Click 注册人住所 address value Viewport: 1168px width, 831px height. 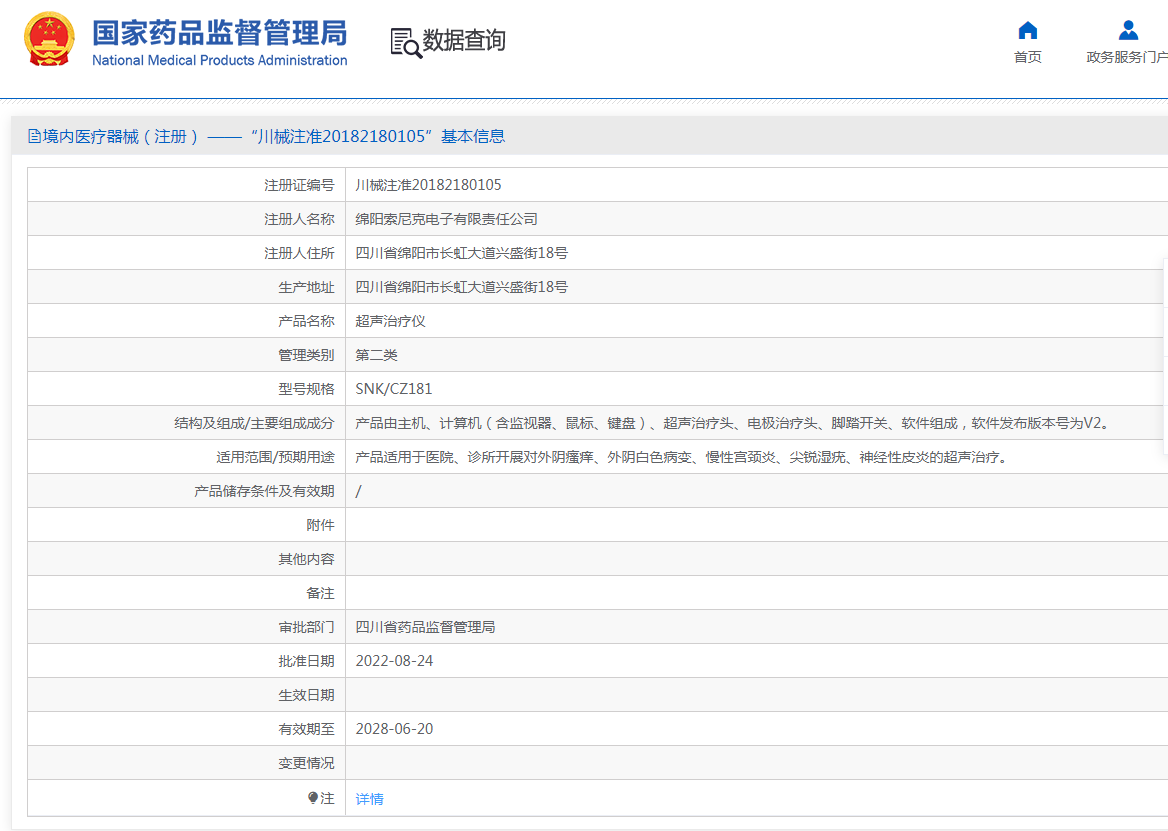tap(461, 253)
